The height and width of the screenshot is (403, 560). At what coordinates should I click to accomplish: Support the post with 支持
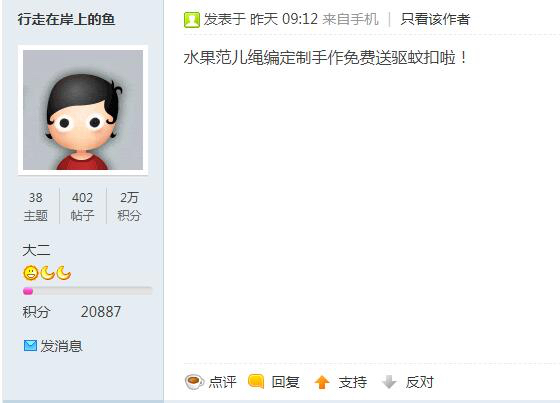click(x=353, y=382)
